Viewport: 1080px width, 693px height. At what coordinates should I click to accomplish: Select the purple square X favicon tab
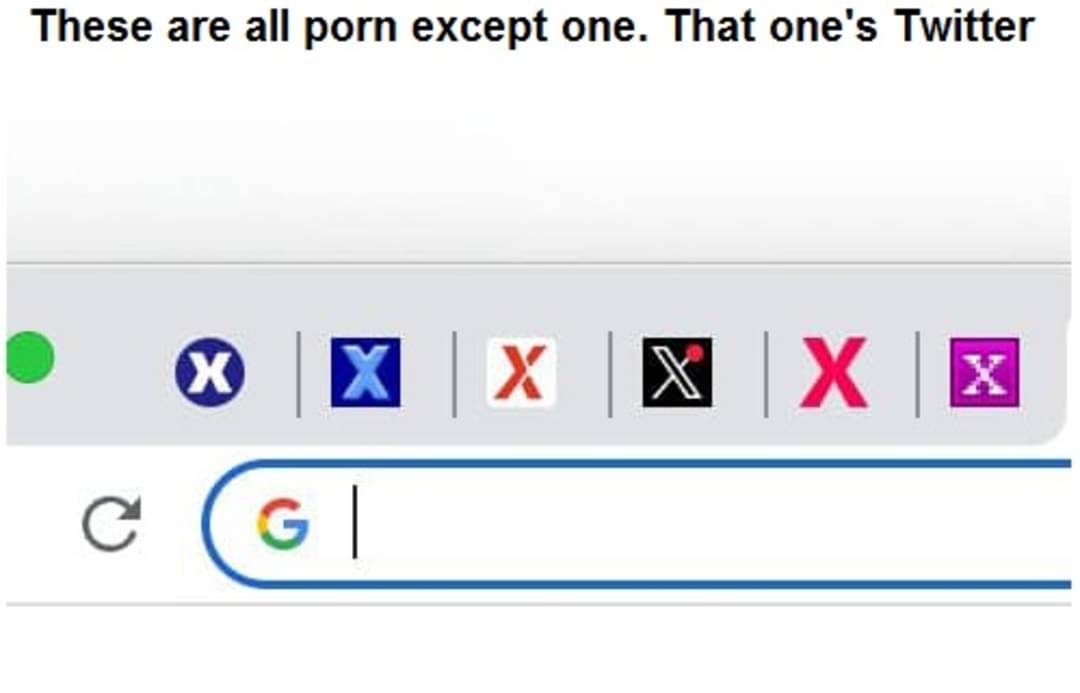pos(984,372)
